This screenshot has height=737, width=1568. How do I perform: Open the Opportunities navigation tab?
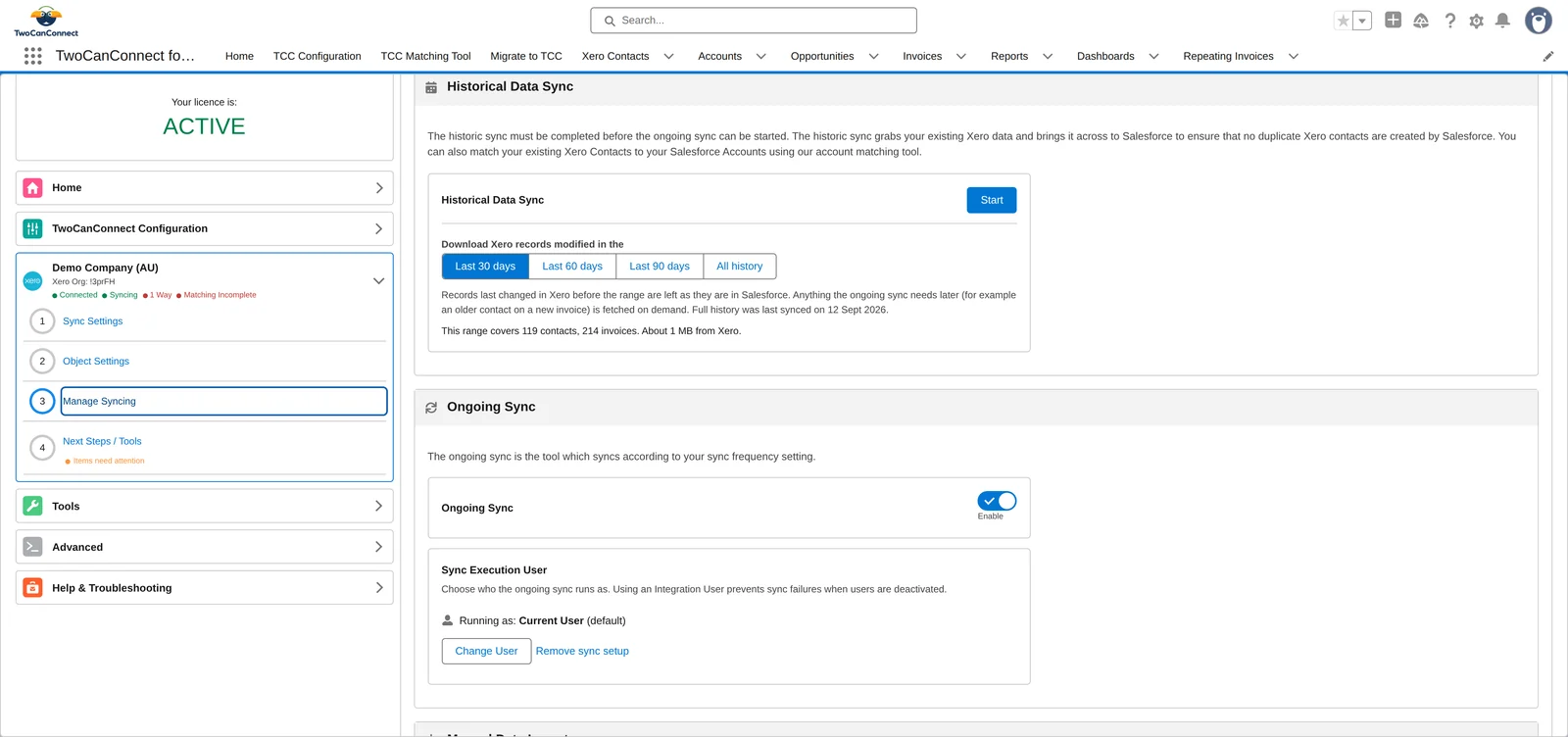point(822,57)
